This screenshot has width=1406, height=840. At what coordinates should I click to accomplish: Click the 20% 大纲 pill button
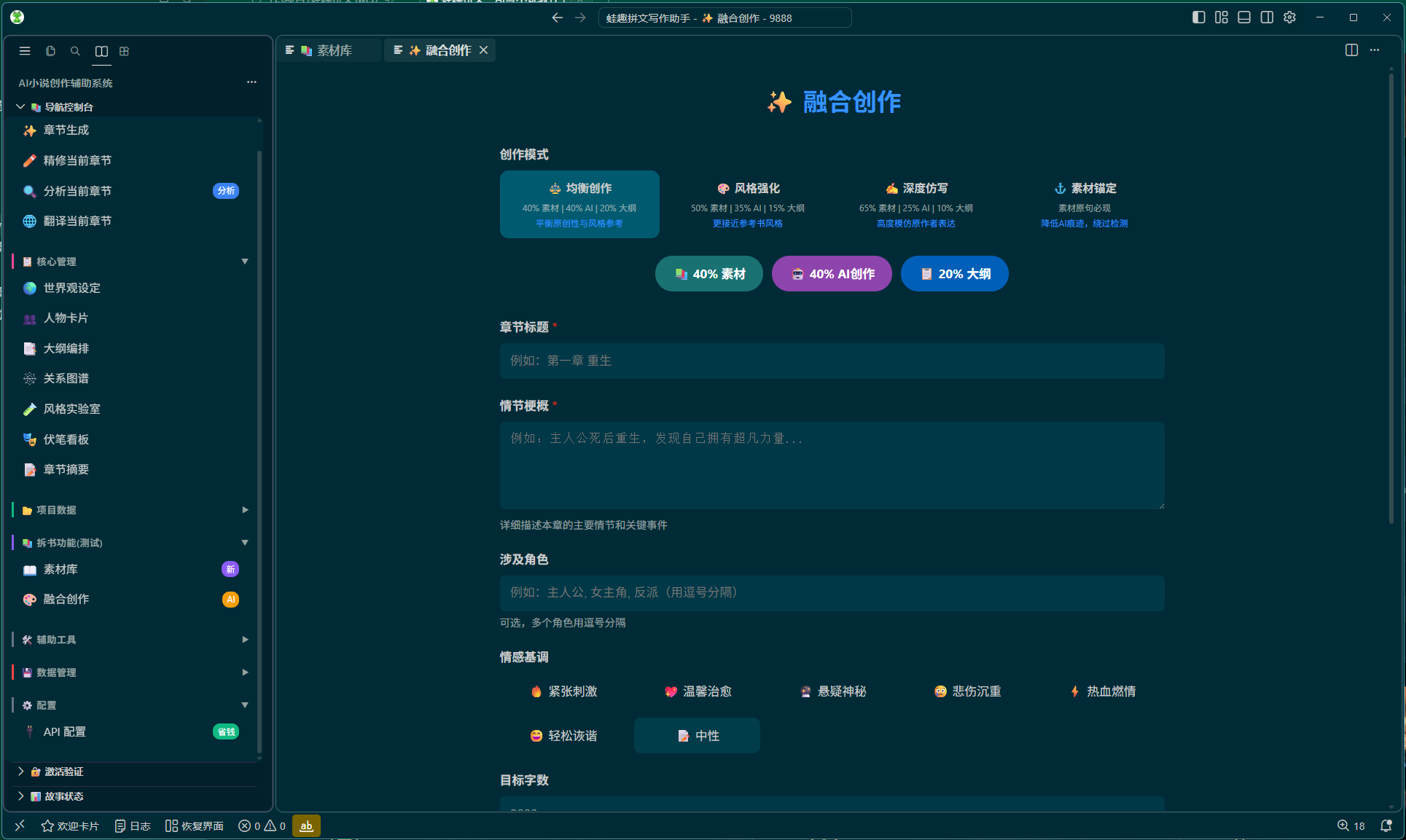tap(955, 274)
